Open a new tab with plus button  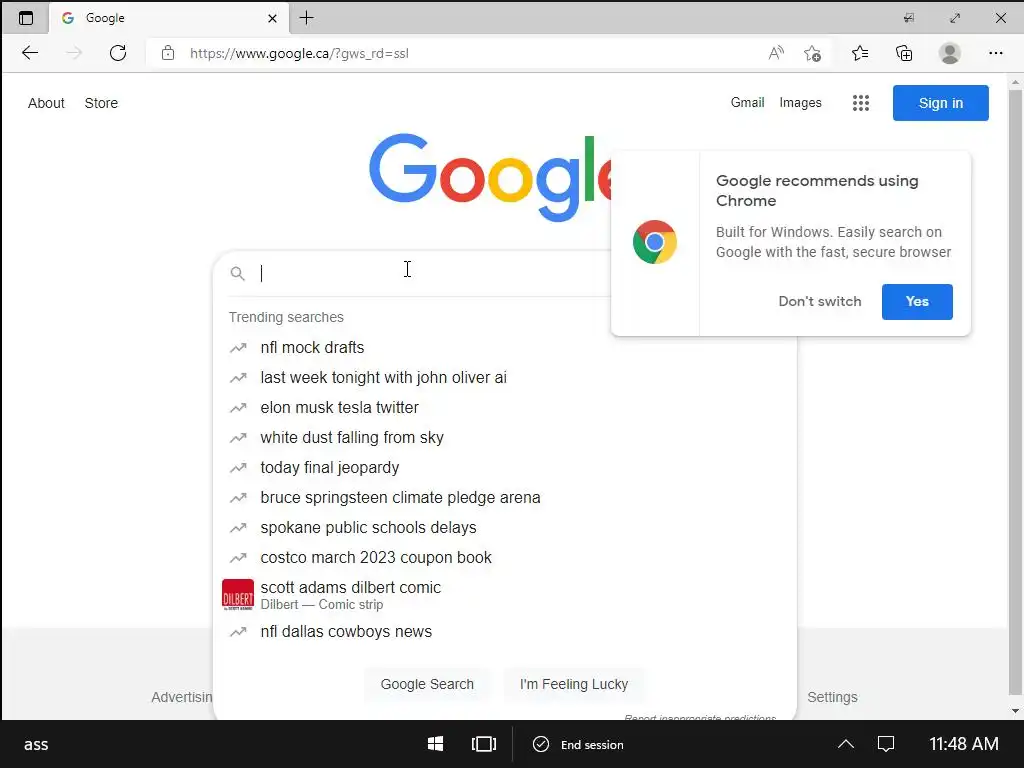point(306,18)
